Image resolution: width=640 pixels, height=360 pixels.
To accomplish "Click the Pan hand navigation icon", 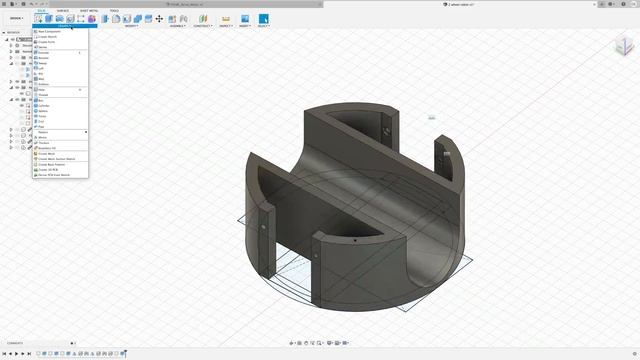I will click(306, 343).
